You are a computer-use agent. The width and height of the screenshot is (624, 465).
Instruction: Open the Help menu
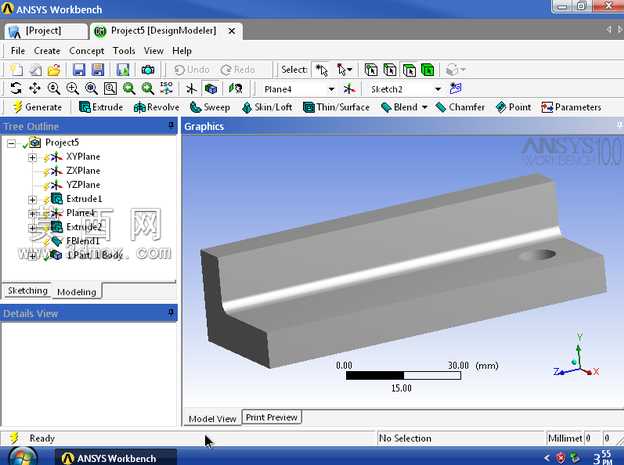point(182,51)
